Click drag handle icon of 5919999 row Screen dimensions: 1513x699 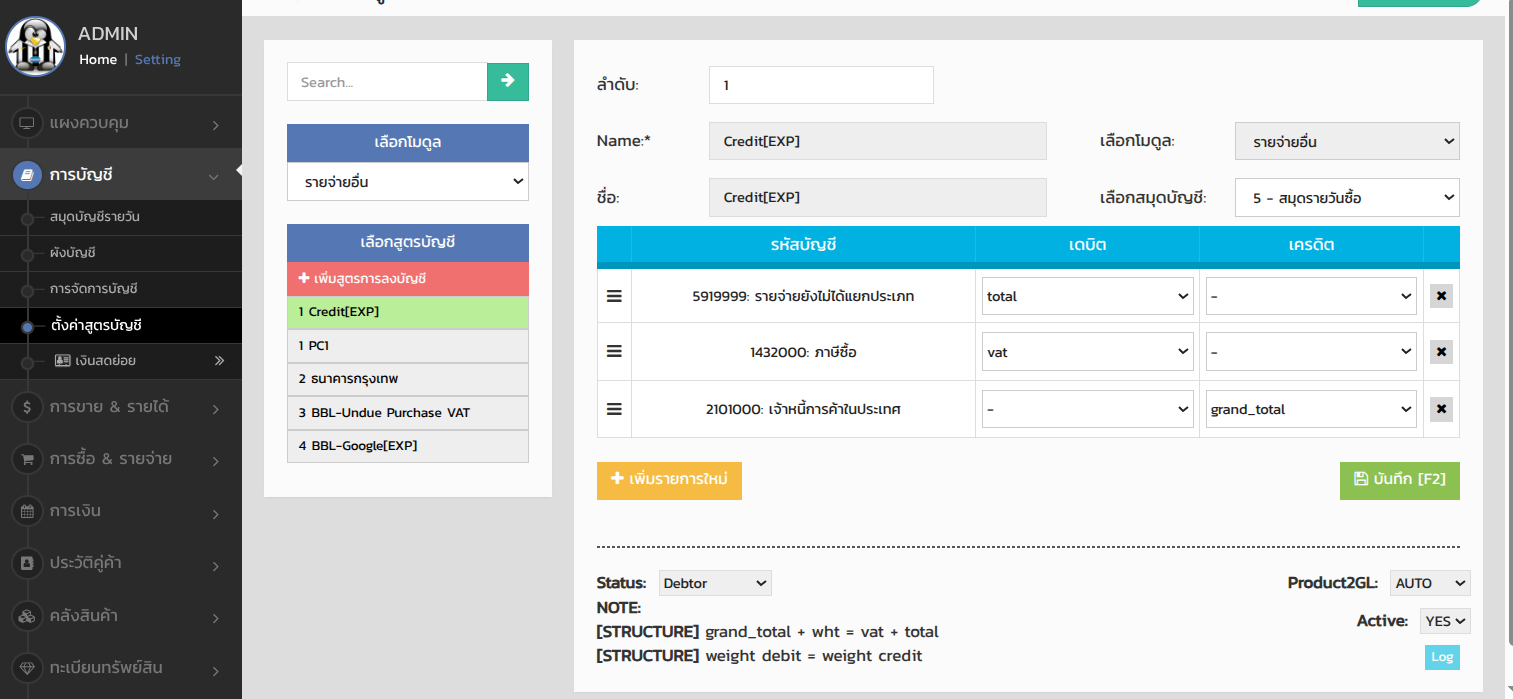pos(614,296)
